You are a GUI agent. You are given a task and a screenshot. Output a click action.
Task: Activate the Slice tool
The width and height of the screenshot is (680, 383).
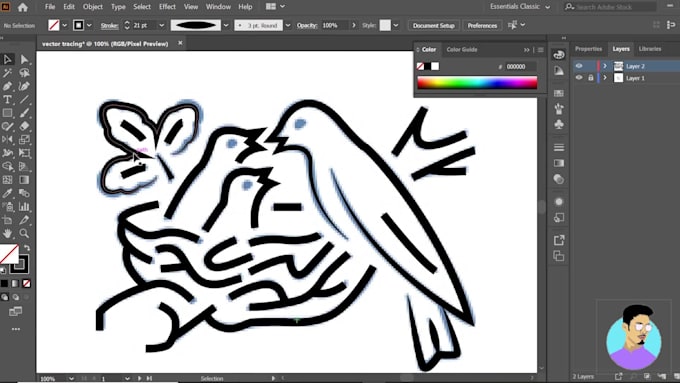pyautogui.click(x=24, y=220)
